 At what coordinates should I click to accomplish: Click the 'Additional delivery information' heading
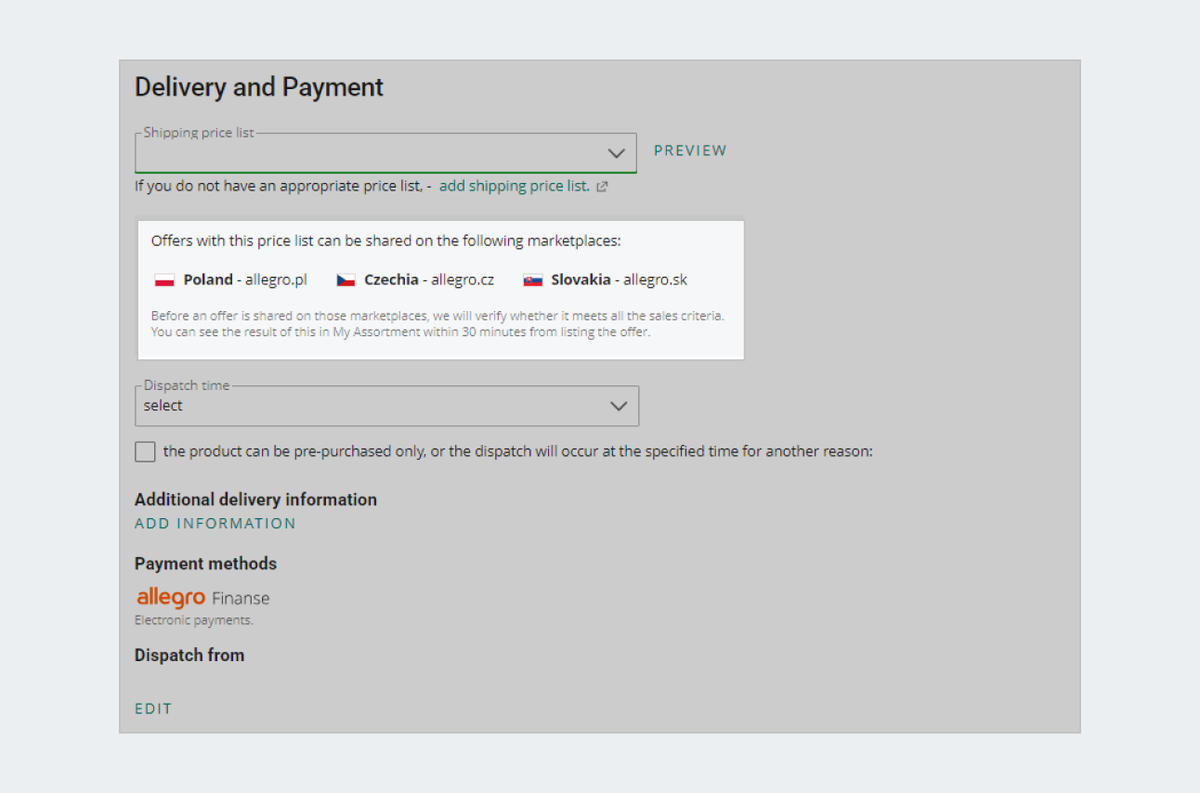click(256, 500)
